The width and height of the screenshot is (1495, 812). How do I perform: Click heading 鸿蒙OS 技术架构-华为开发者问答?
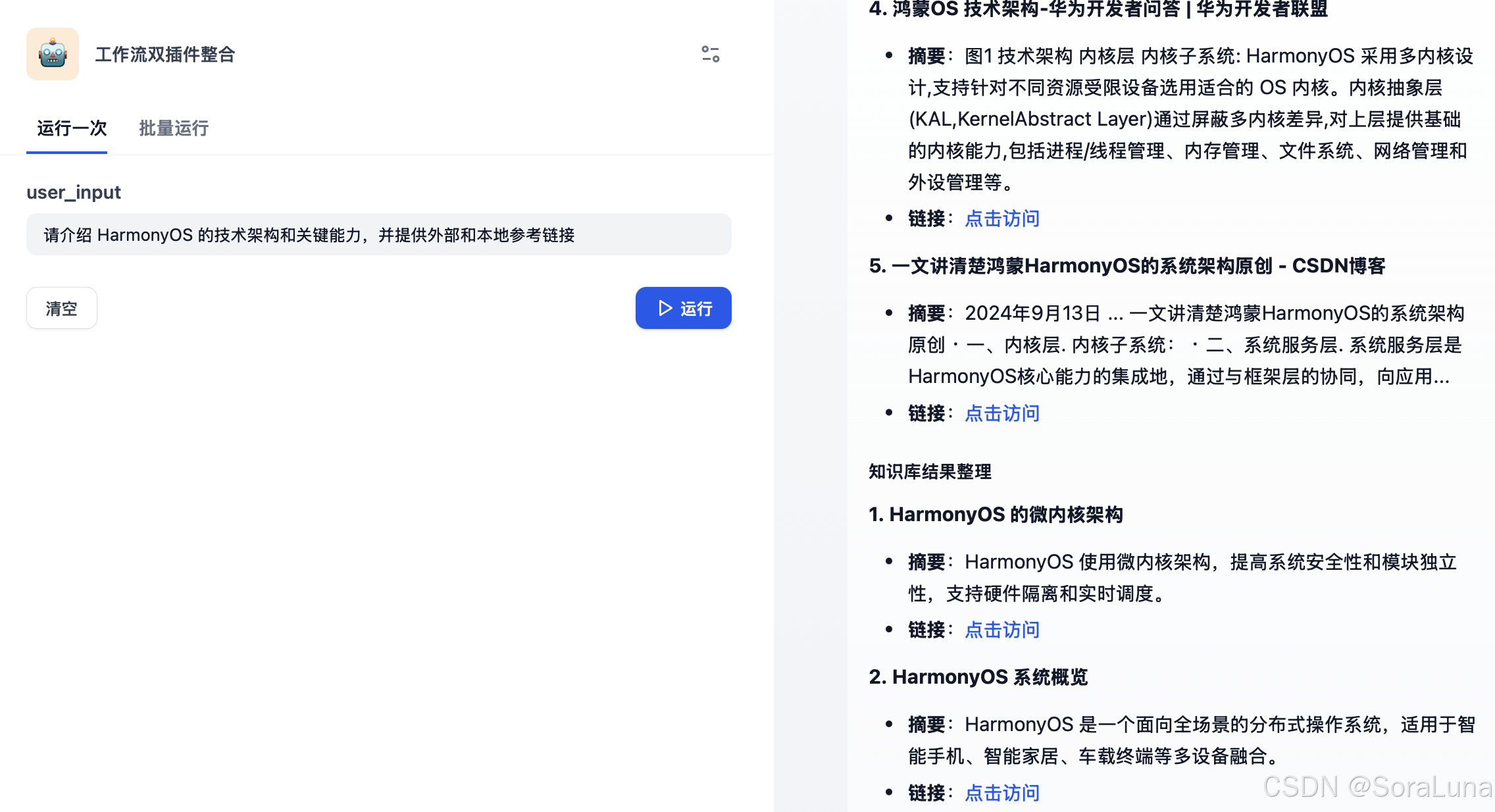point(1098,9)
